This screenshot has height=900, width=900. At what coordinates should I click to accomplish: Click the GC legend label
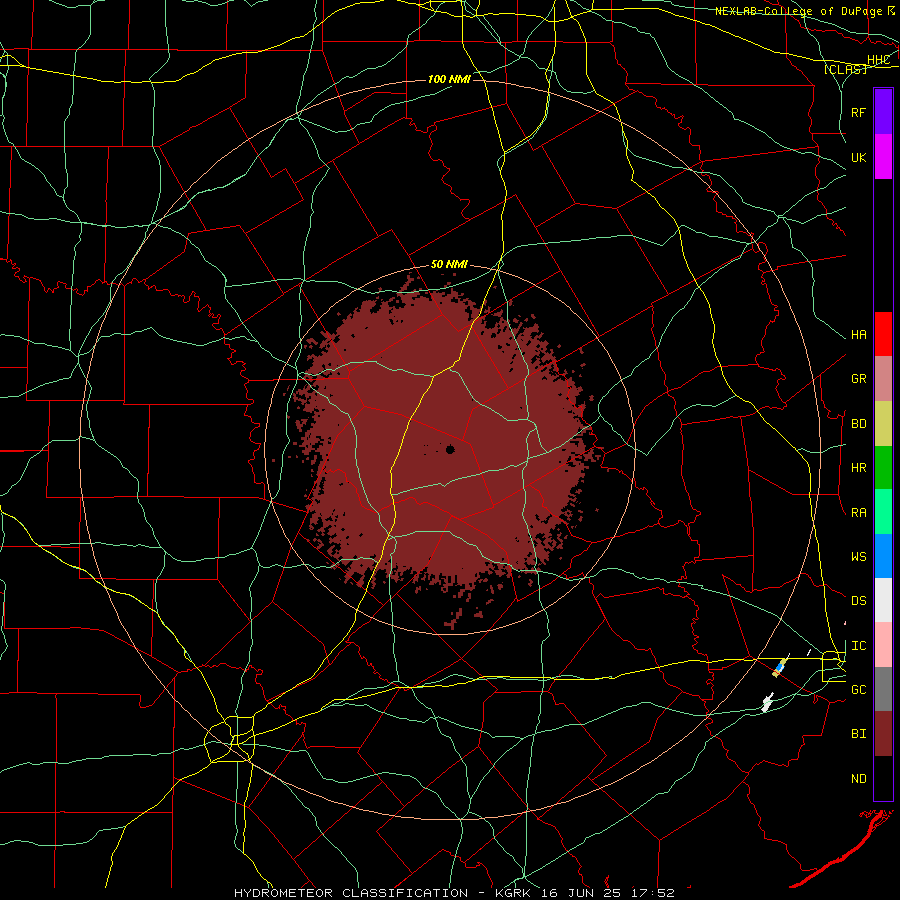[858, 690]
